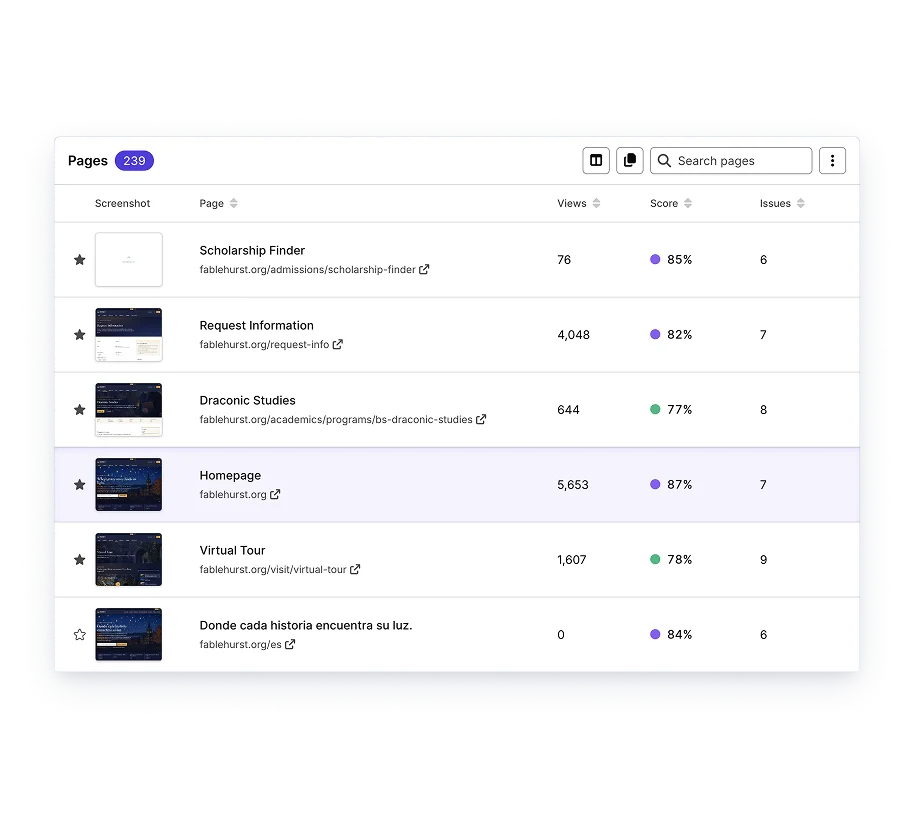Click the 1,607 views value
Image resolution: width=914 pixels, height=829 pixels.
572,560
